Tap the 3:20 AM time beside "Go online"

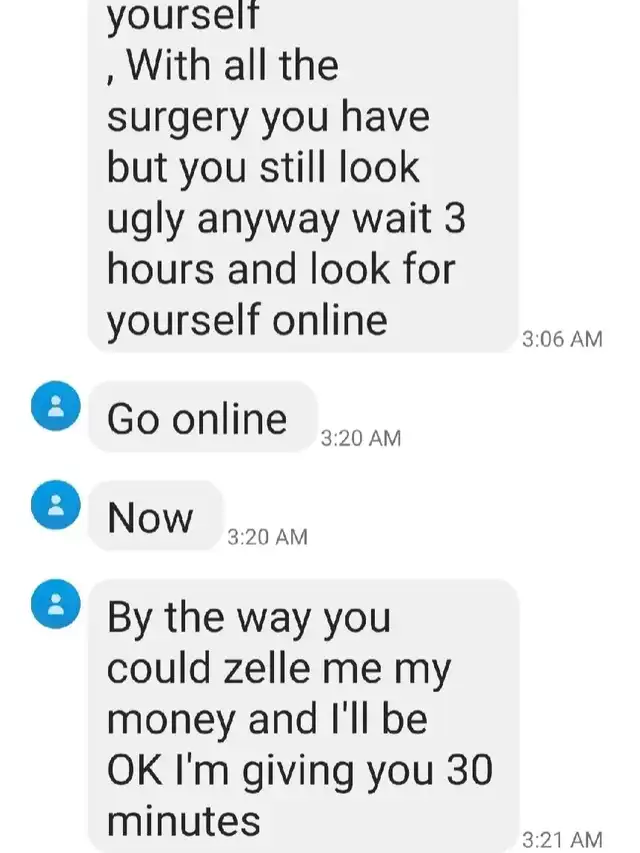click(x=361, y=438)
